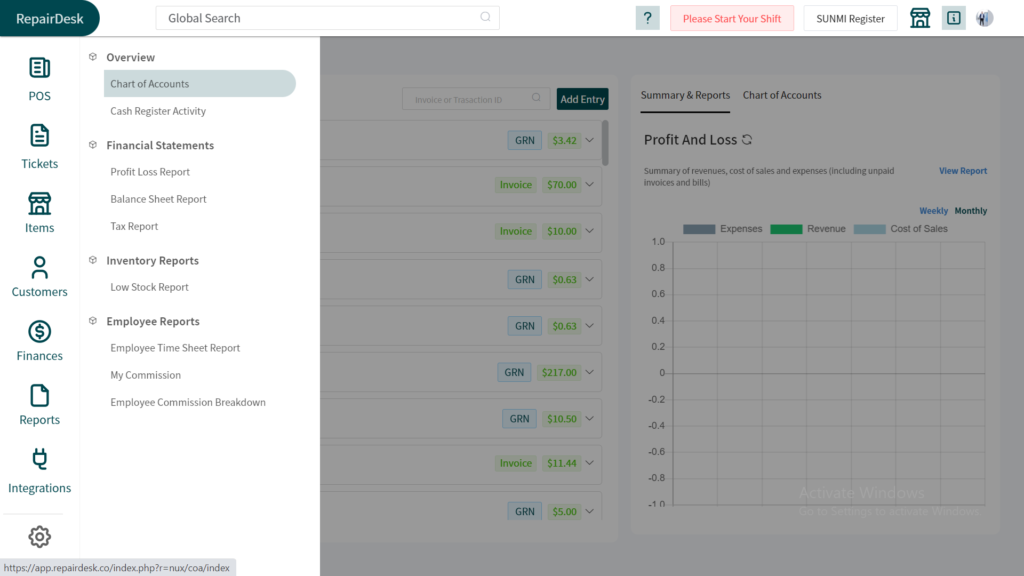This screenshot has width=1024, height=576.
Task: Click the Add Entry button
Action: pos(583,99)
